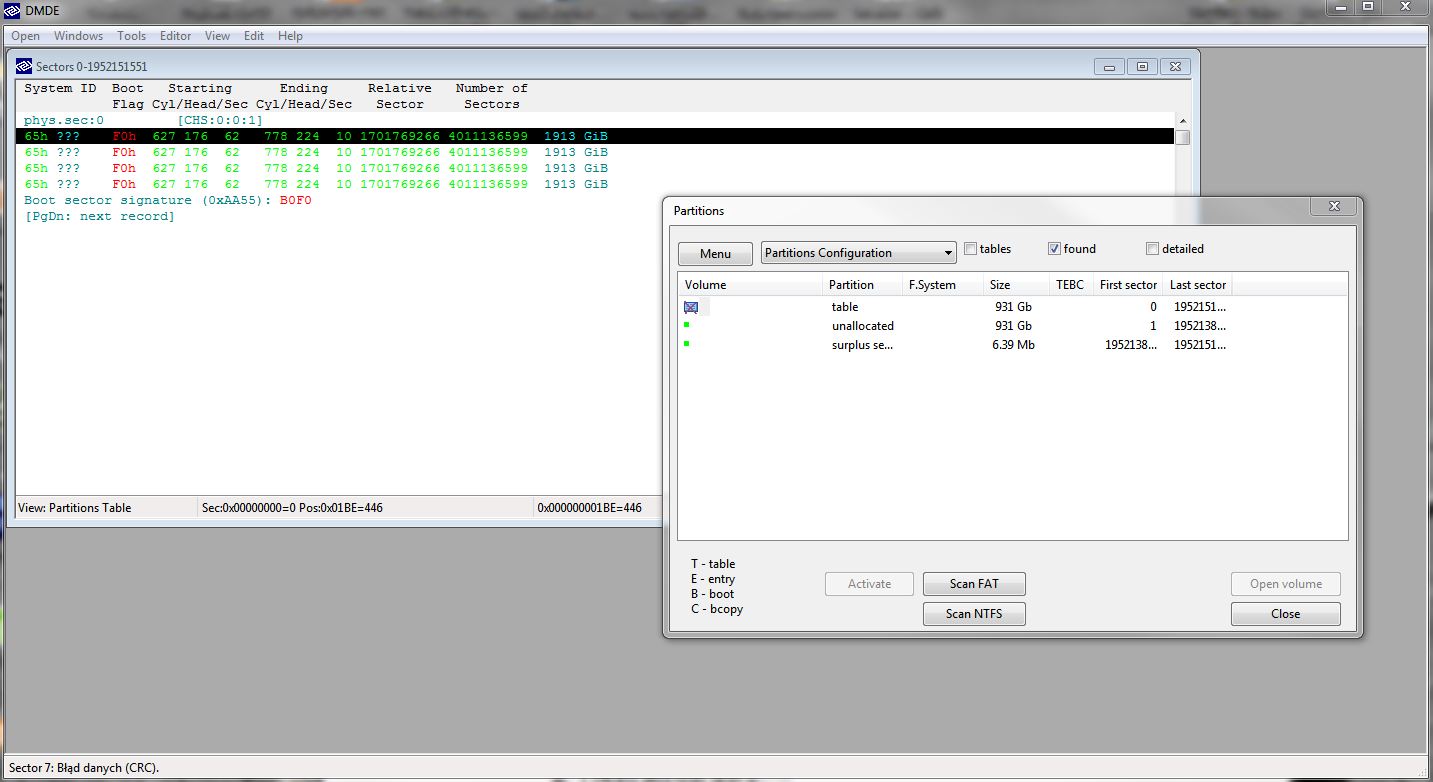This screenshot has height=782, width=1433.
Task: Click the grayed-out Open volume button
Action: (1285, 584)
